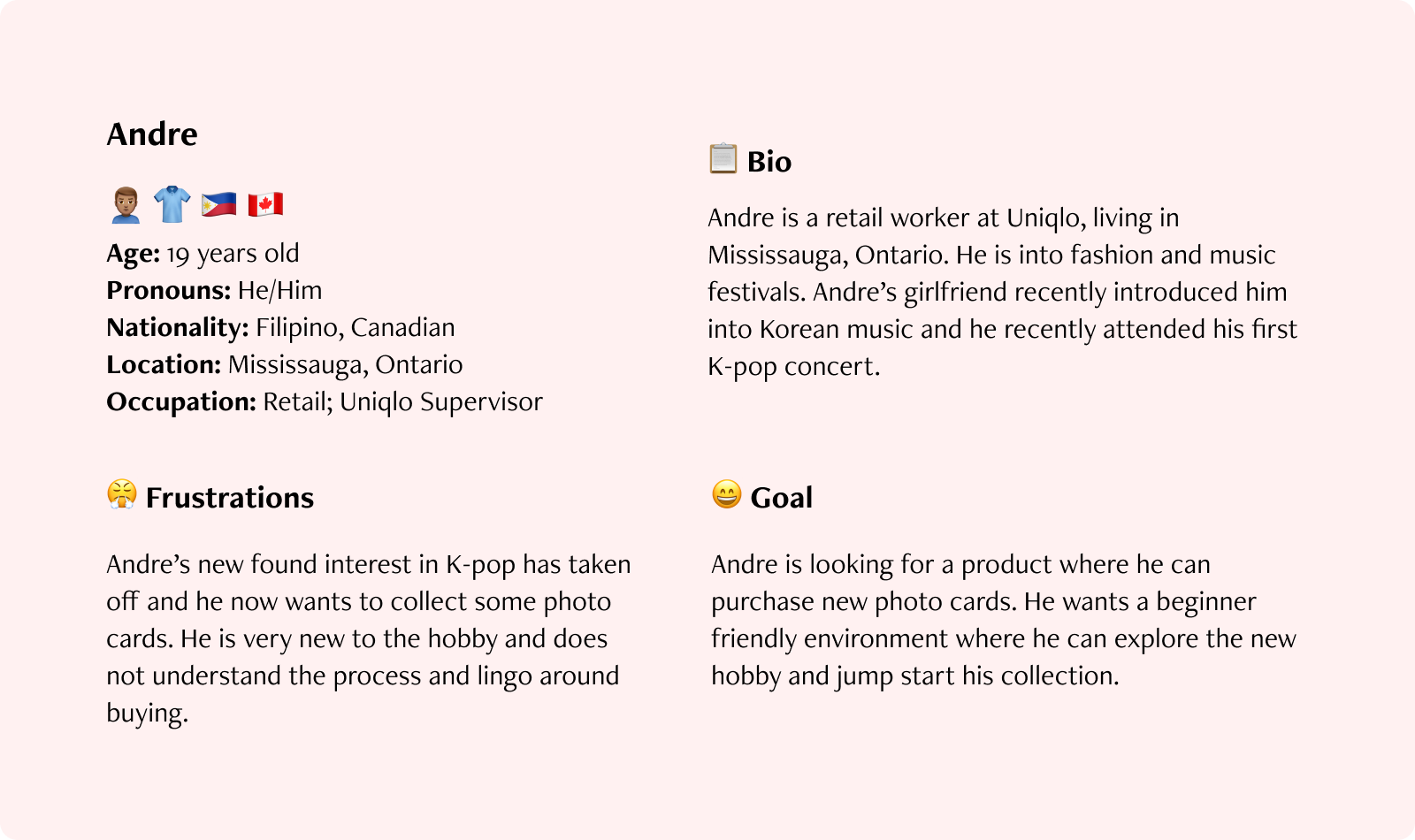Click the man face emoji under Andre
This screenshot has width=1415, height=840.
tap(126, 204)
